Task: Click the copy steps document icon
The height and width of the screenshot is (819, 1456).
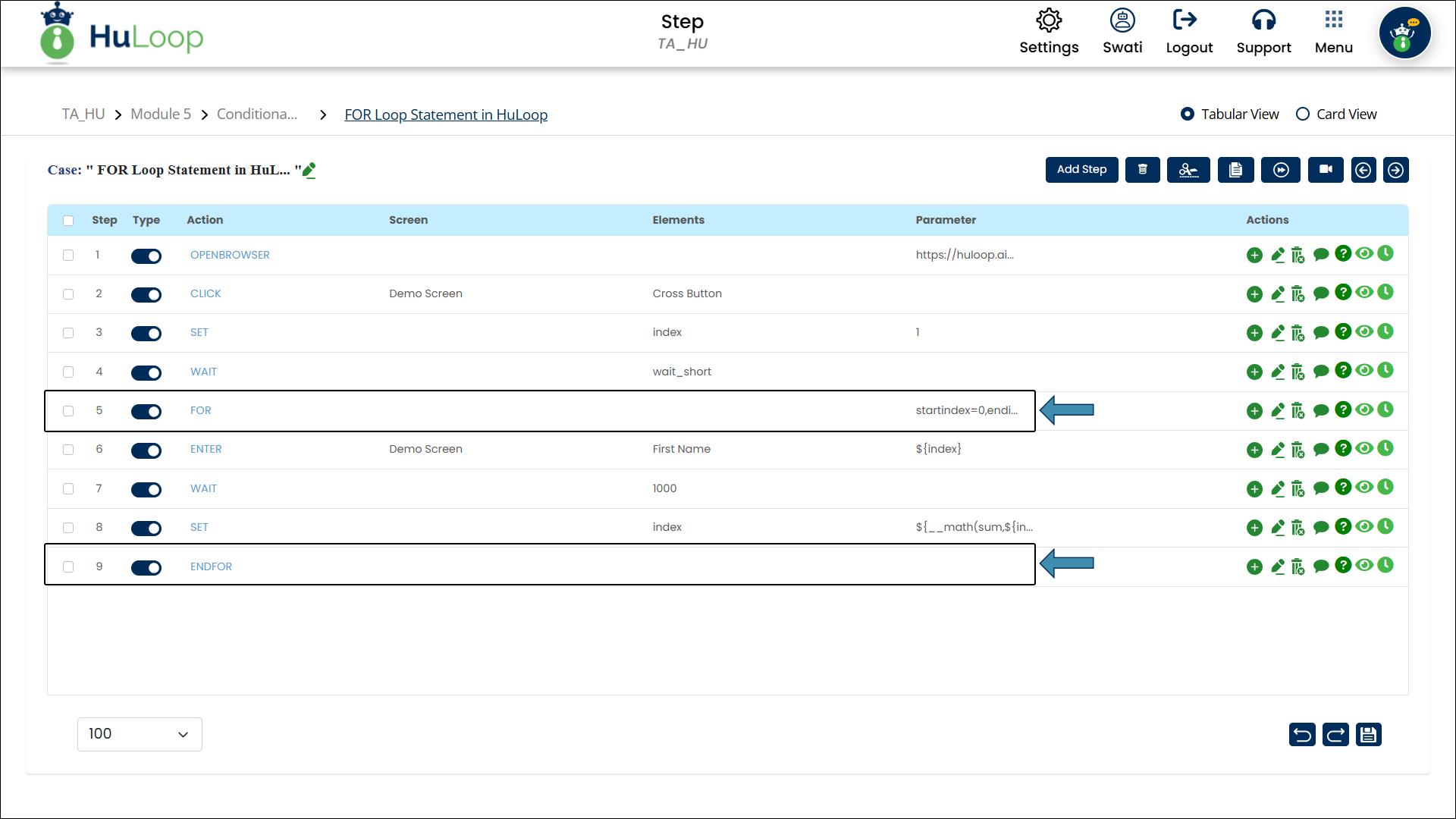Action: 1235,170
